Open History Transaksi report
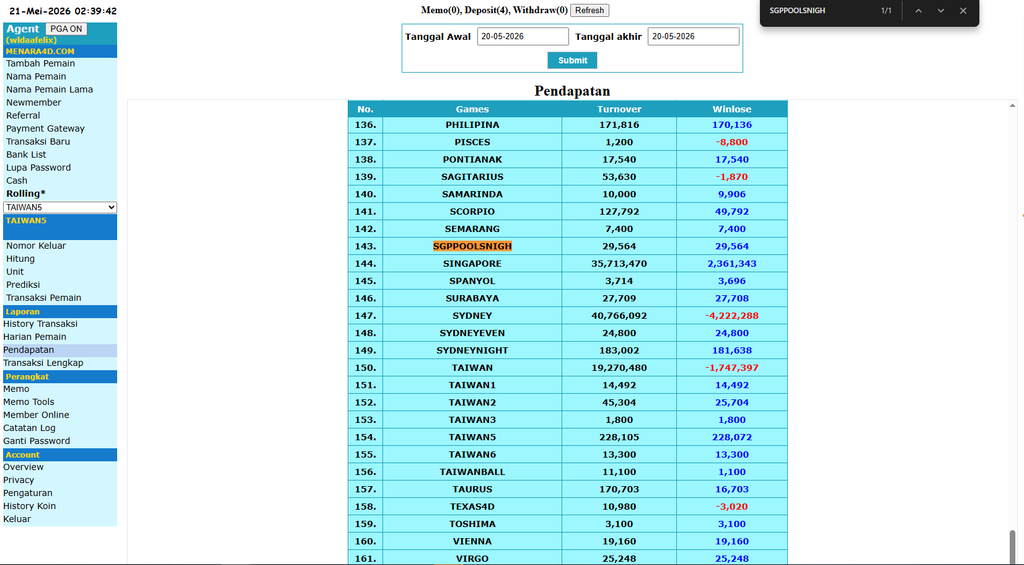The height and width of the screenshot is (565, 1024). coord(40,324)
